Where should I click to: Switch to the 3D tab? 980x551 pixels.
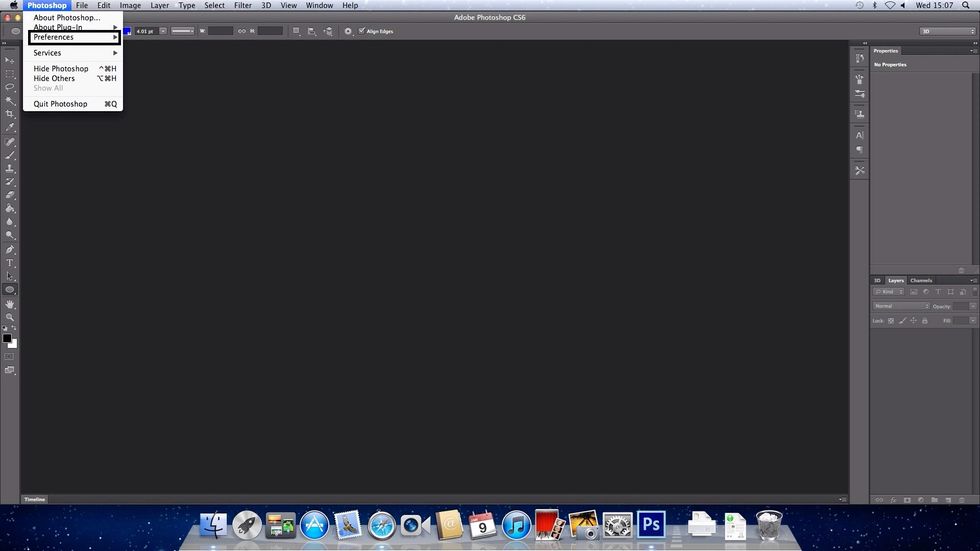pyautogui.click(x=878, y=280)
